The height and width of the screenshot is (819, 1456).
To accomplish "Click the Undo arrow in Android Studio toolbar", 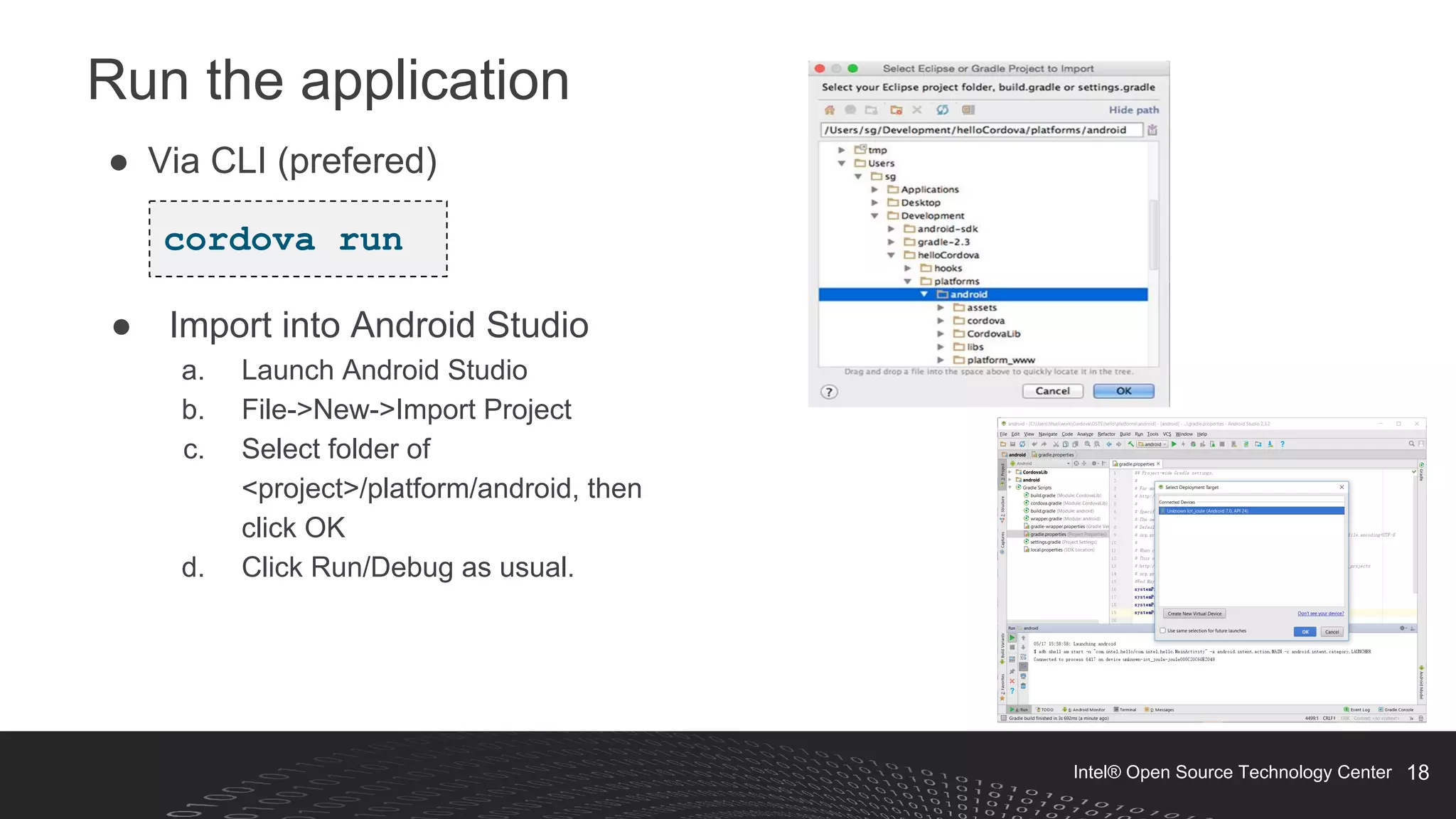I will 1034,444.
